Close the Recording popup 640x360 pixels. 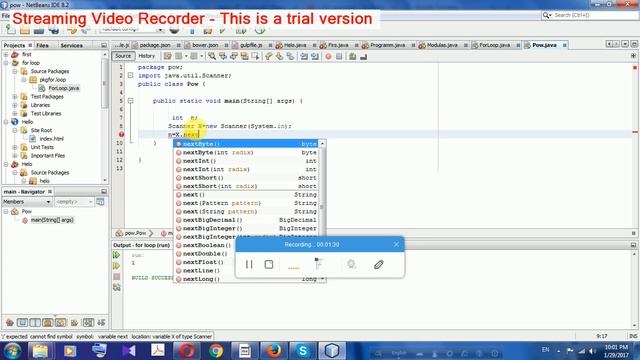click(x=396, y=244)
